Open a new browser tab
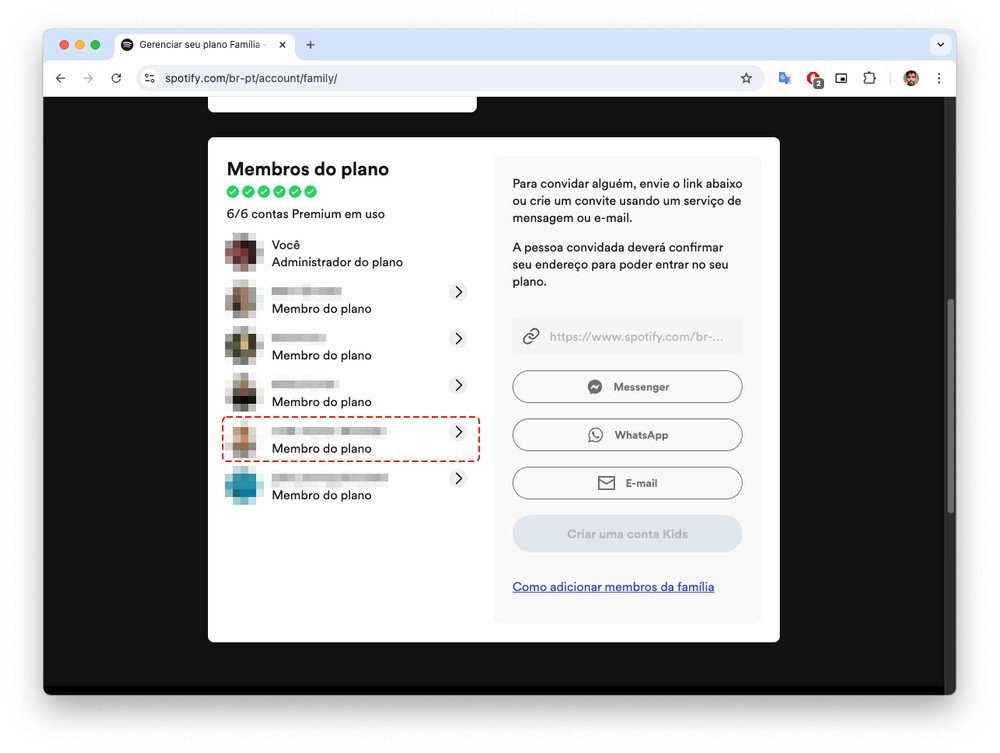This screenshot has height=753, width=1000. tap(310, 45)
